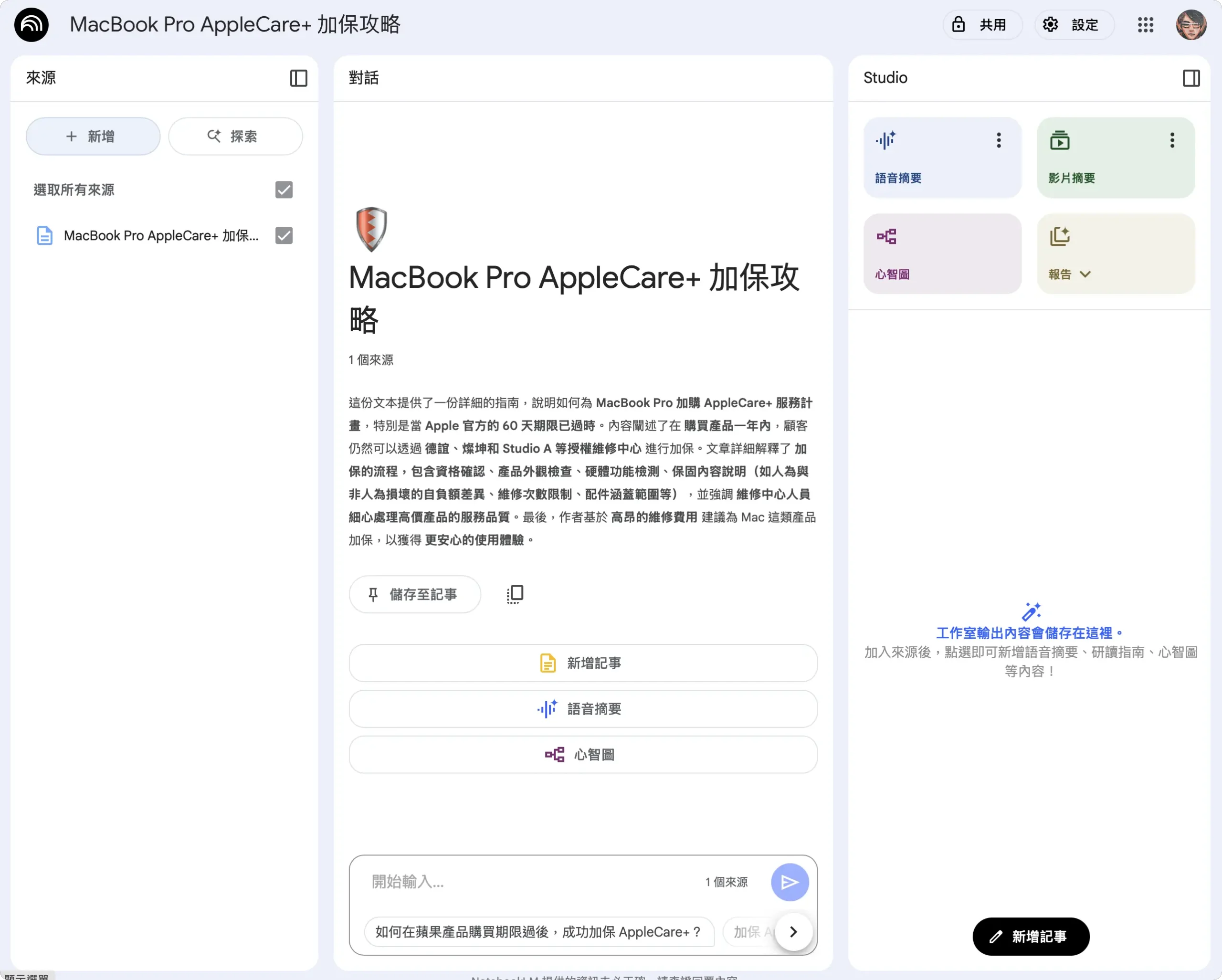The image size is (1222, 980).
Task: Select suggested question 如何在蘋果產品購買期限過後
Action: pos(538,932)
